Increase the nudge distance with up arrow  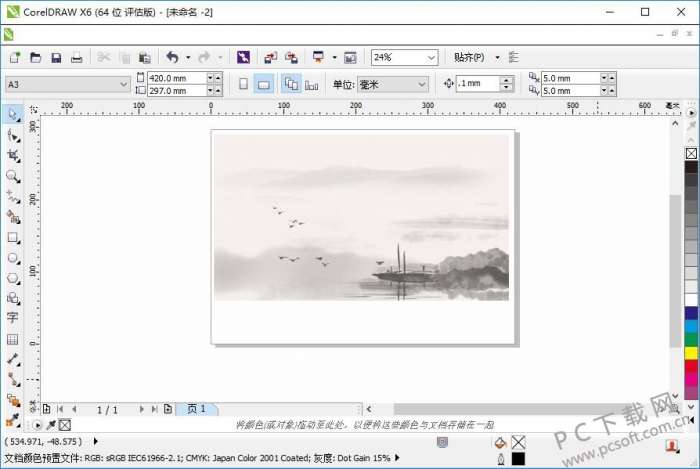pos(506,80)
